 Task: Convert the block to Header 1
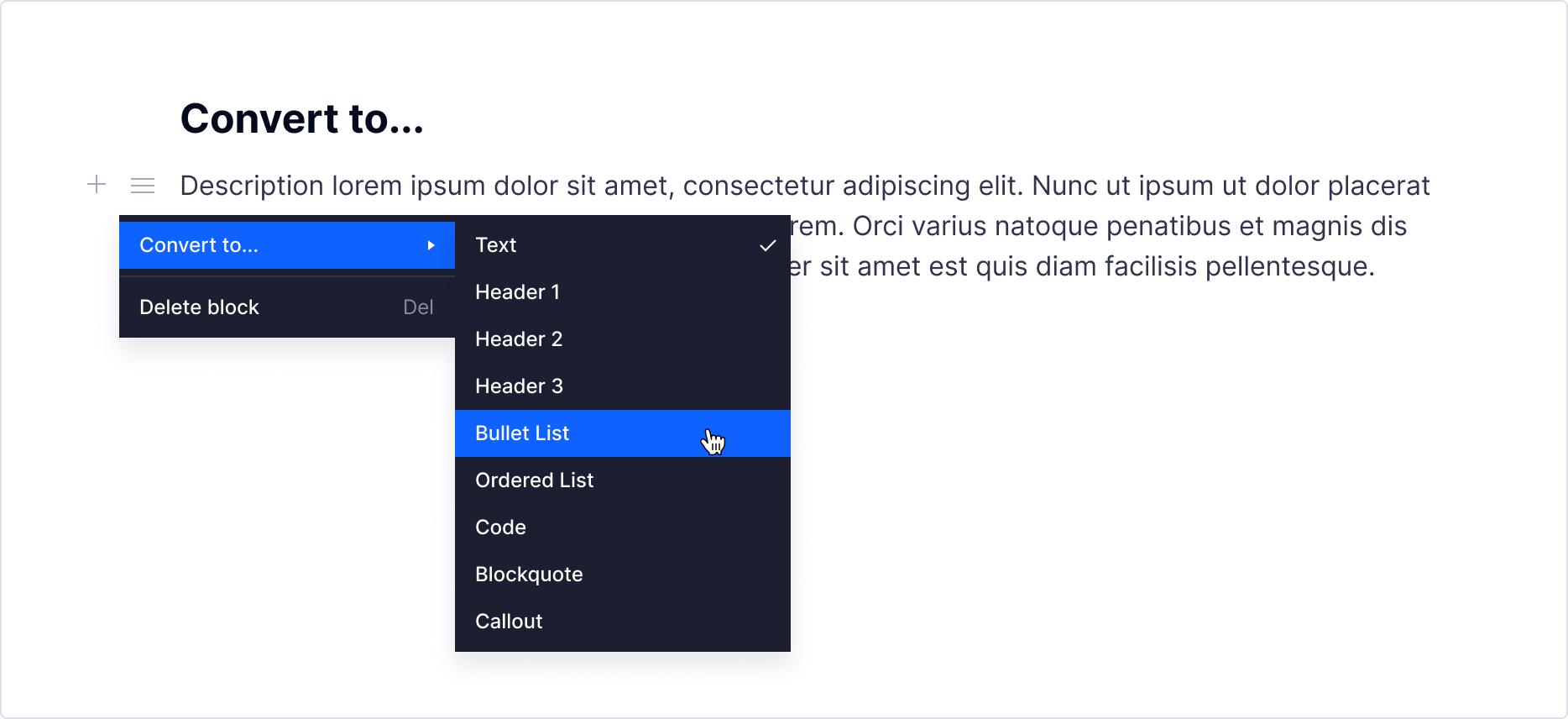tap(517, 292)
